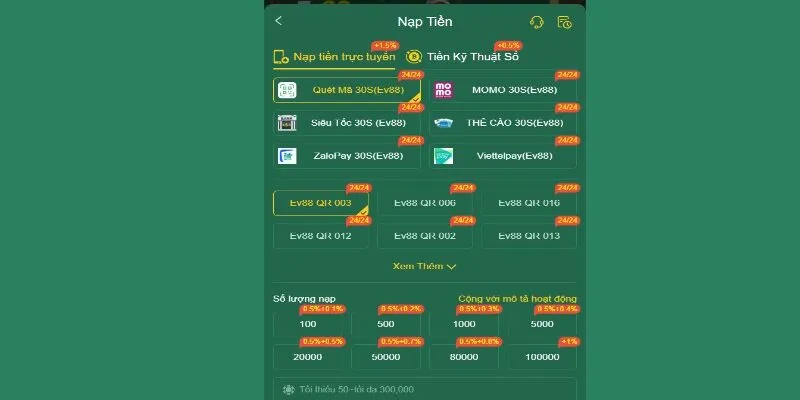Select Ev88 QR 016 channel

[529, 203]
